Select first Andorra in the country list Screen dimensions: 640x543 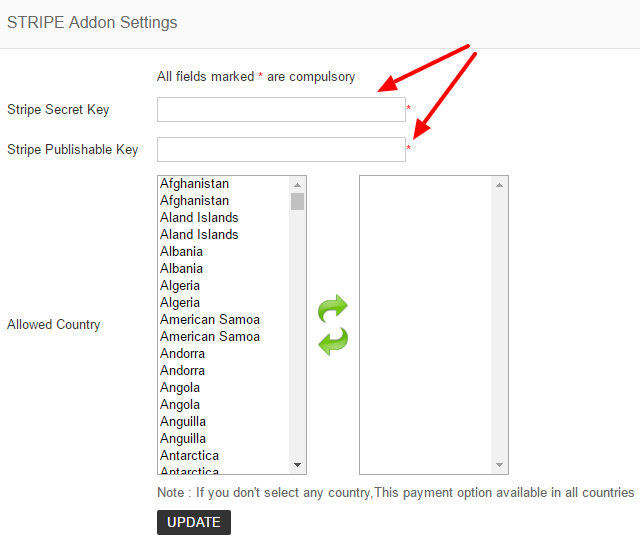(x=182, y=353)
